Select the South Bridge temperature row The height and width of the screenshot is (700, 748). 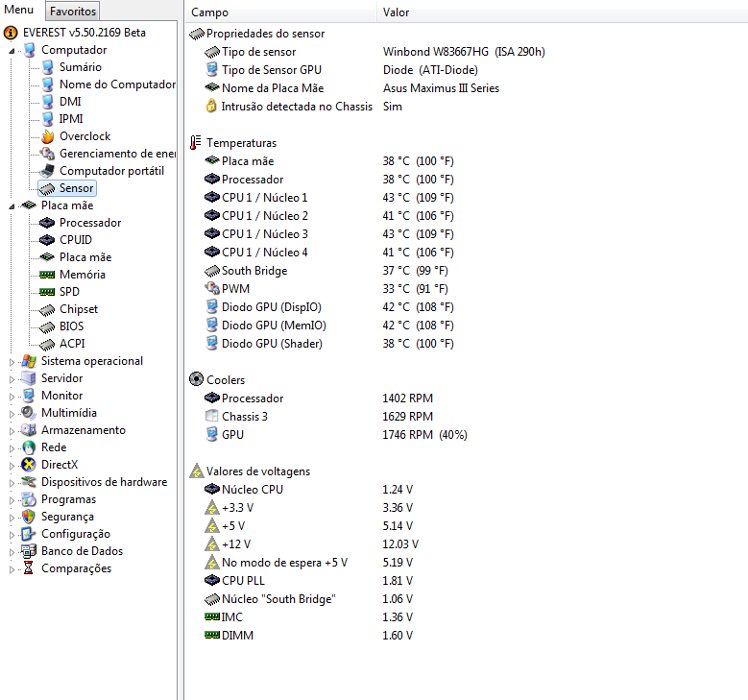click(x=326, y=271)
